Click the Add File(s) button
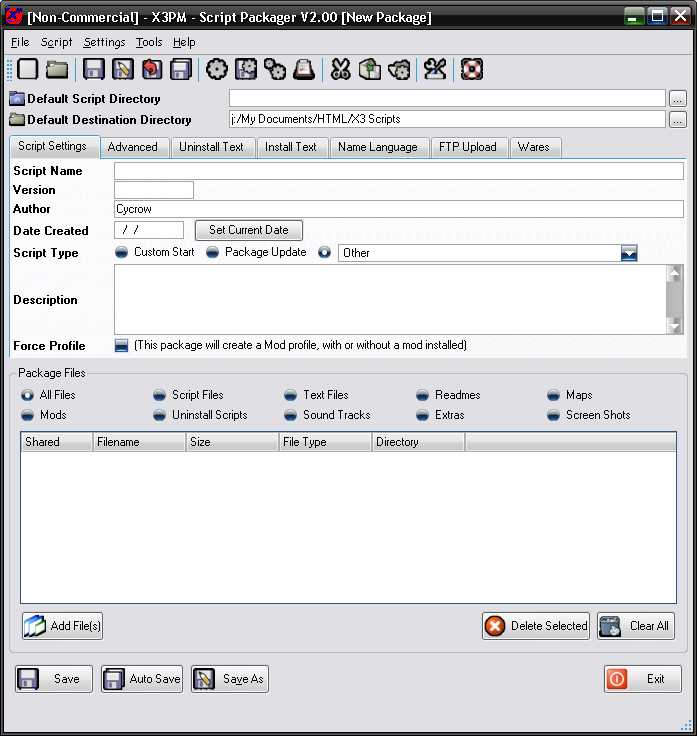 pos(63,626)
